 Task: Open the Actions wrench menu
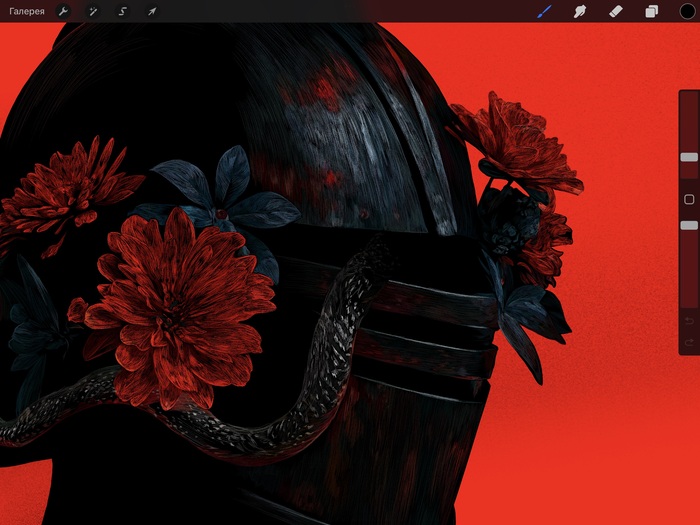click(63, 11)
